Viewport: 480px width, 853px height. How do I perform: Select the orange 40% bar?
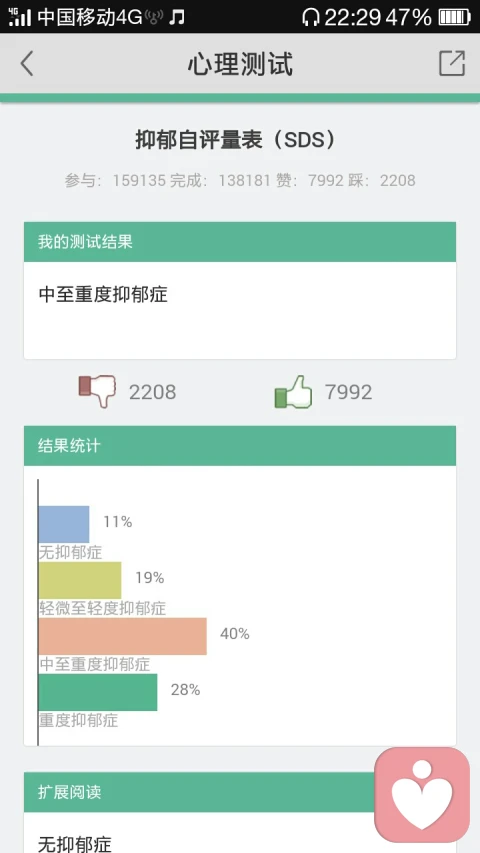pyautogui.click(x=122, y=636)
